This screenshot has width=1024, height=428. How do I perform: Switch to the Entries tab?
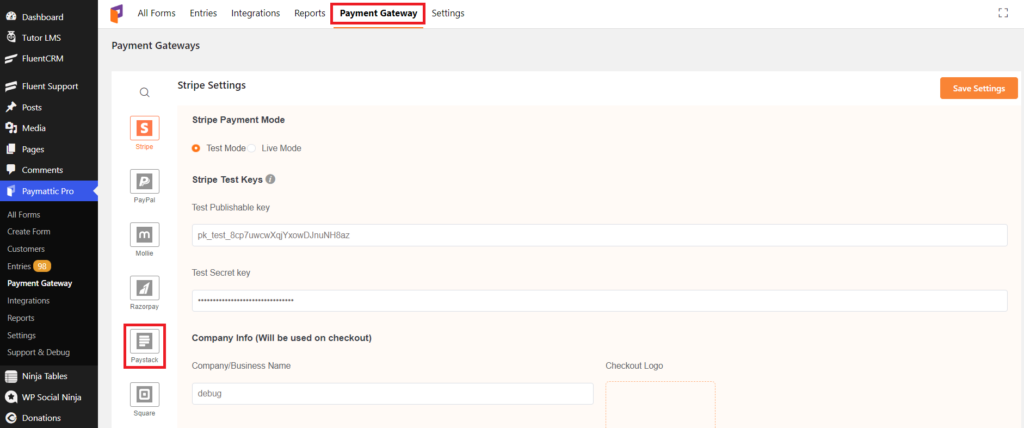coord(203,13)
